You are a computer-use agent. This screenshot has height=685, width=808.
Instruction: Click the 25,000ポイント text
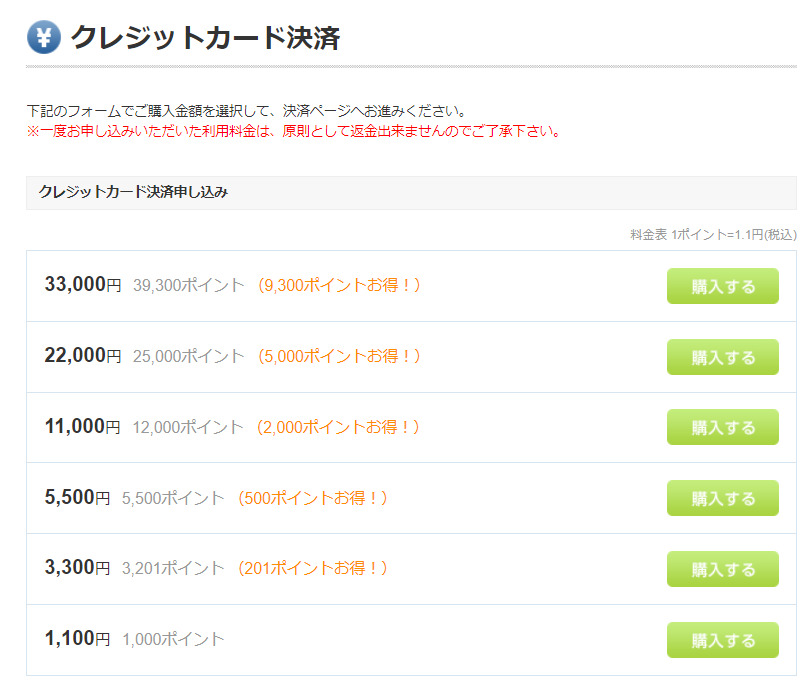188,356
